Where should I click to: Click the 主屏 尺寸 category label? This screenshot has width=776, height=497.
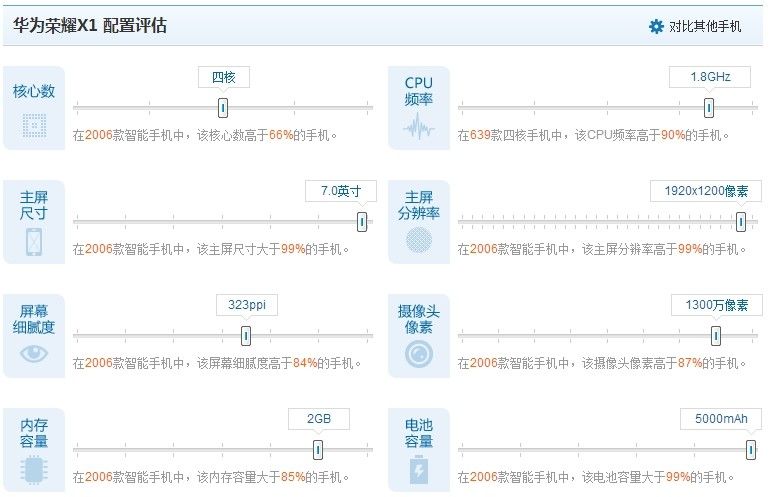(34, 205)
